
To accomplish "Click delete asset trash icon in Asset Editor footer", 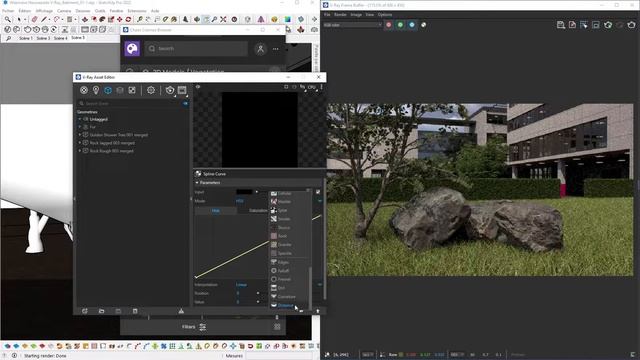I will click(135, 311).
